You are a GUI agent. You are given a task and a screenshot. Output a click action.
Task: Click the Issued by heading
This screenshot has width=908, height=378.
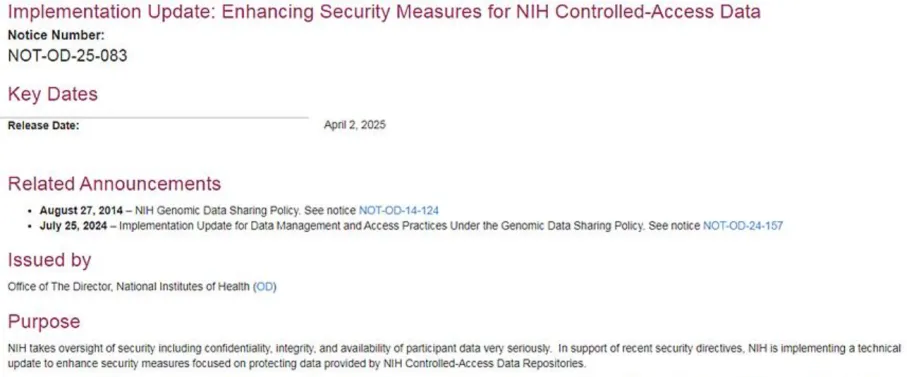pyautogui.click(x=49, y=260)
